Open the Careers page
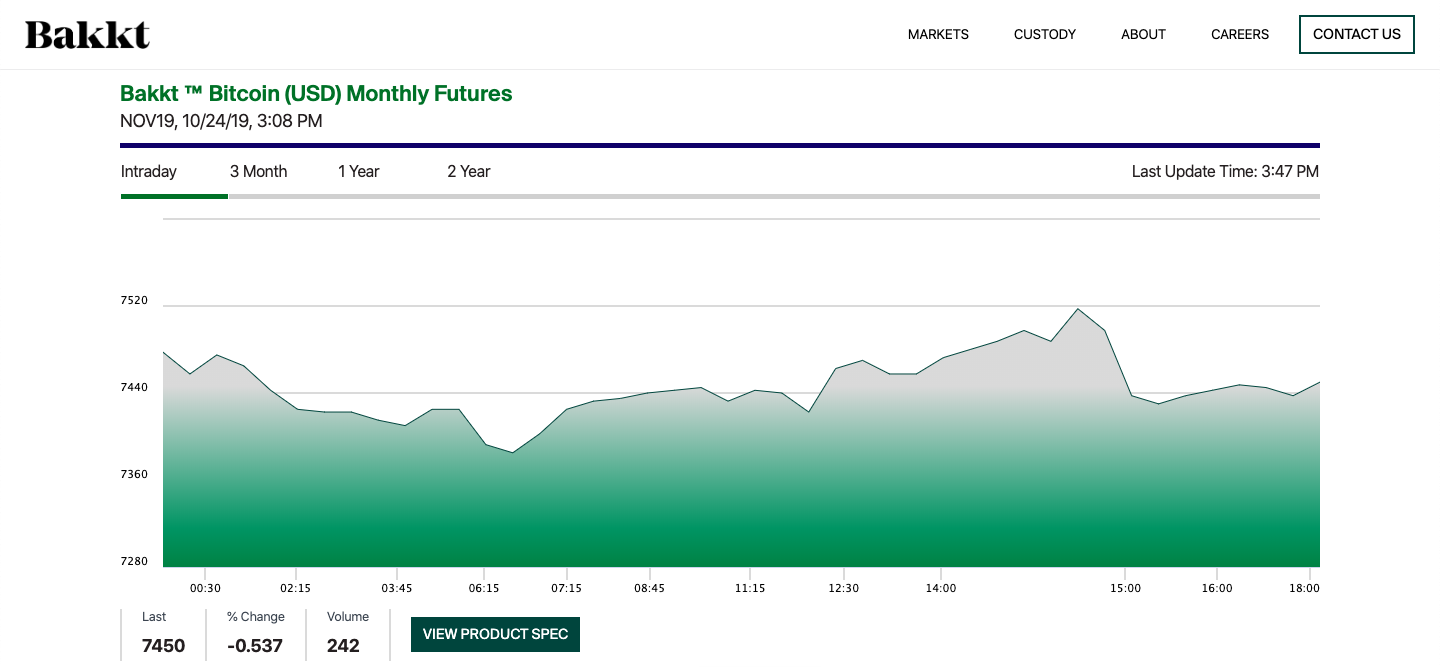This screenshot has height=667, width=1440. (x=1240, y=34)
